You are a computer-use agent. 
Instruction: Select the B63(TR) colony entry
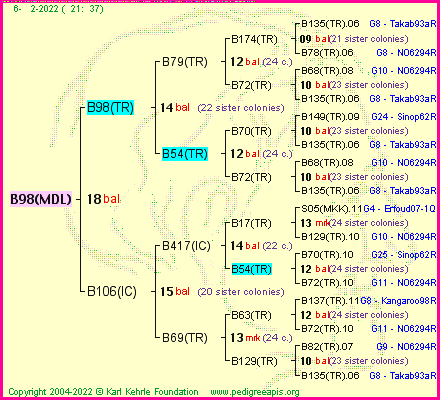click(251, 315)
